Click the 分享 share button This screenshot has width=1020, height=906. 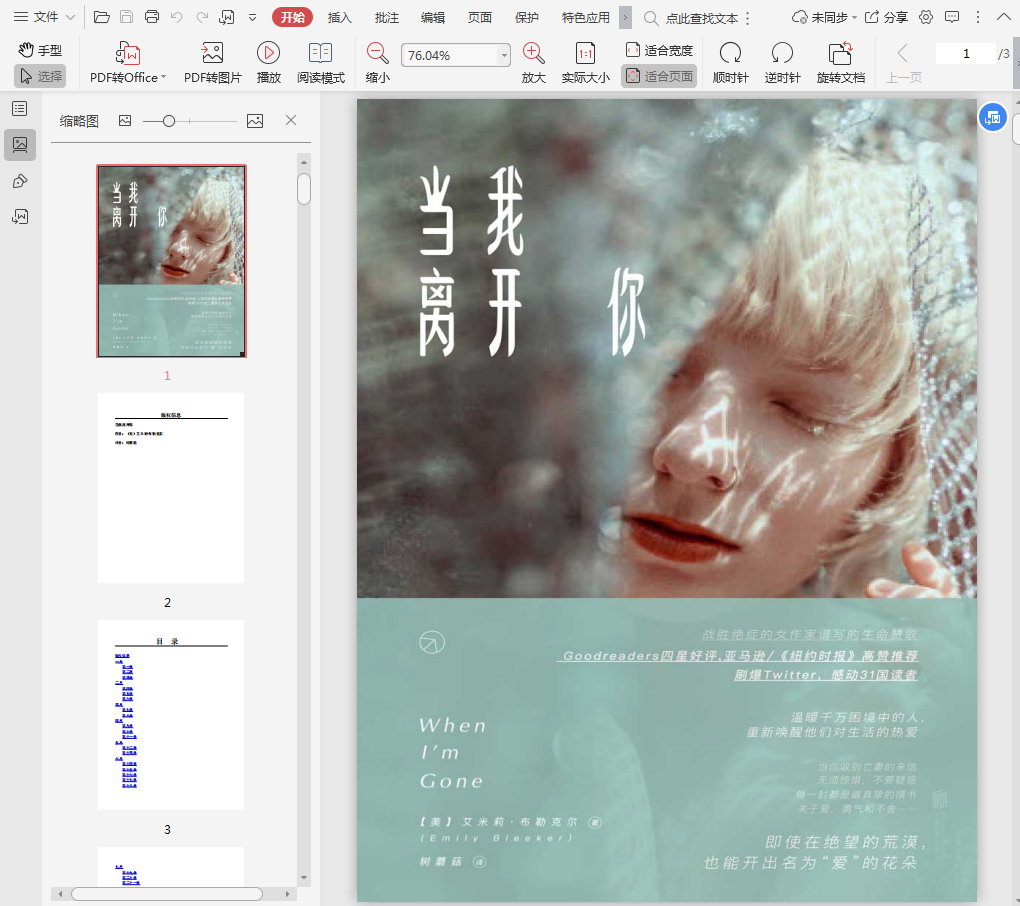pos(886,18)
